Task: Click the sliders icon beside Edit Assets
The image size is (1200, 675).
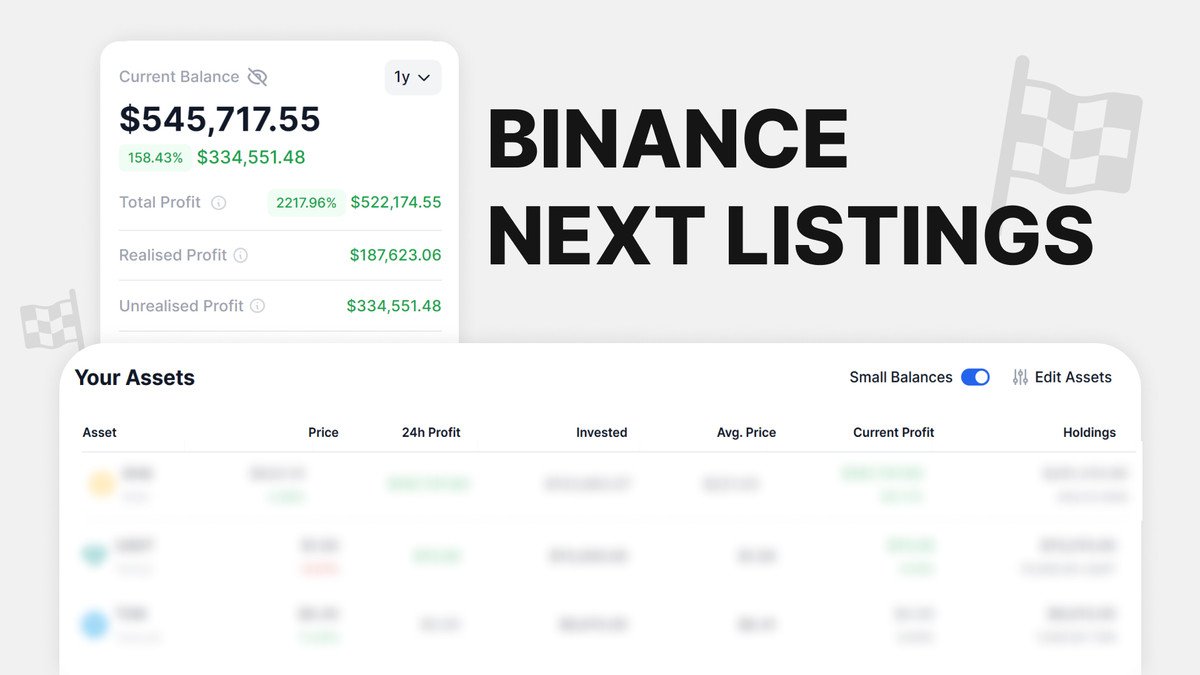Action: click(1020, 377)
